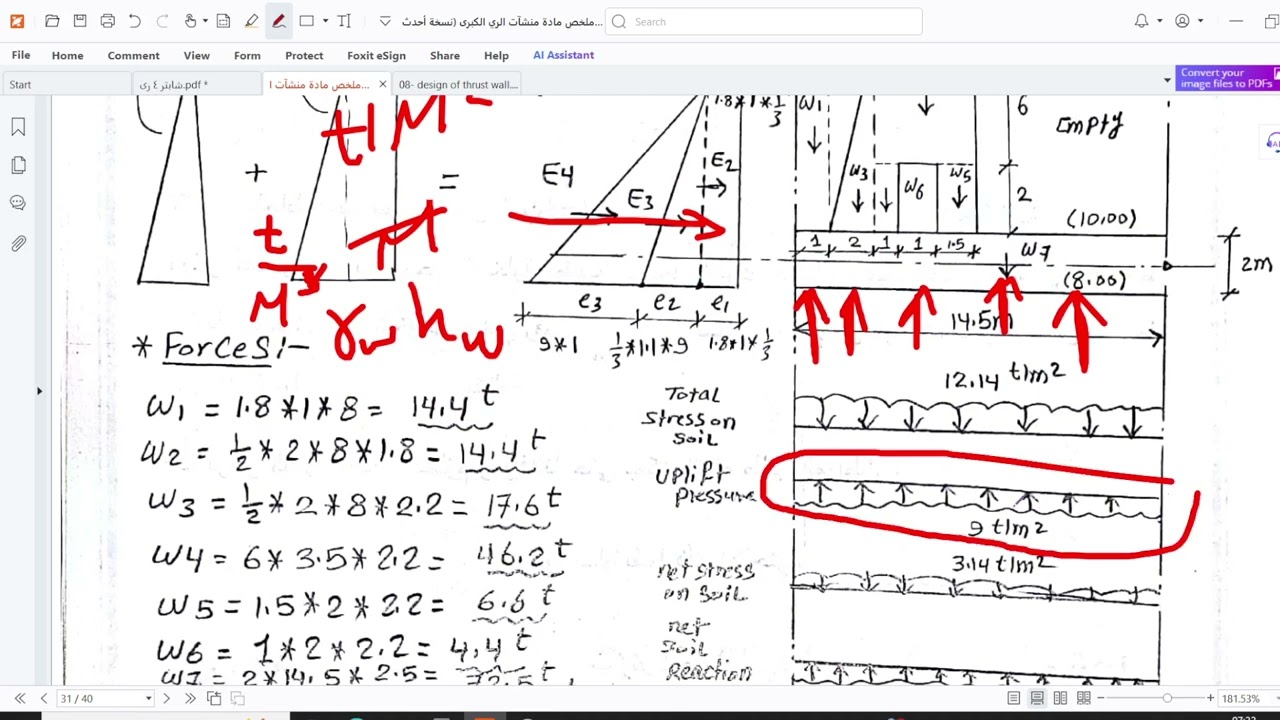This screenshot has height=720, width=1280.
Task: Open a file with the folder icon
Action: [52, 21]
